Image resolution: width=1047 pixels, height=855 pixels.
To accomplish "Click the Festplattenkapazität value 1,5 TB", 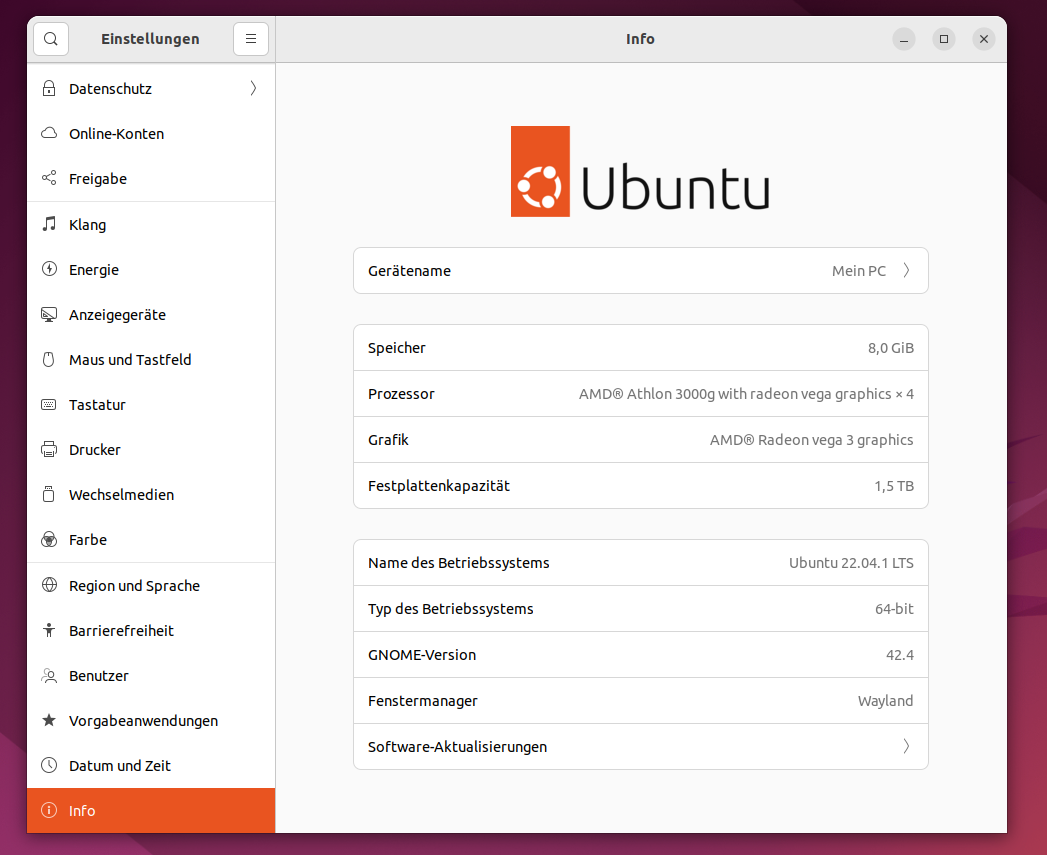I will coord(894,486).
